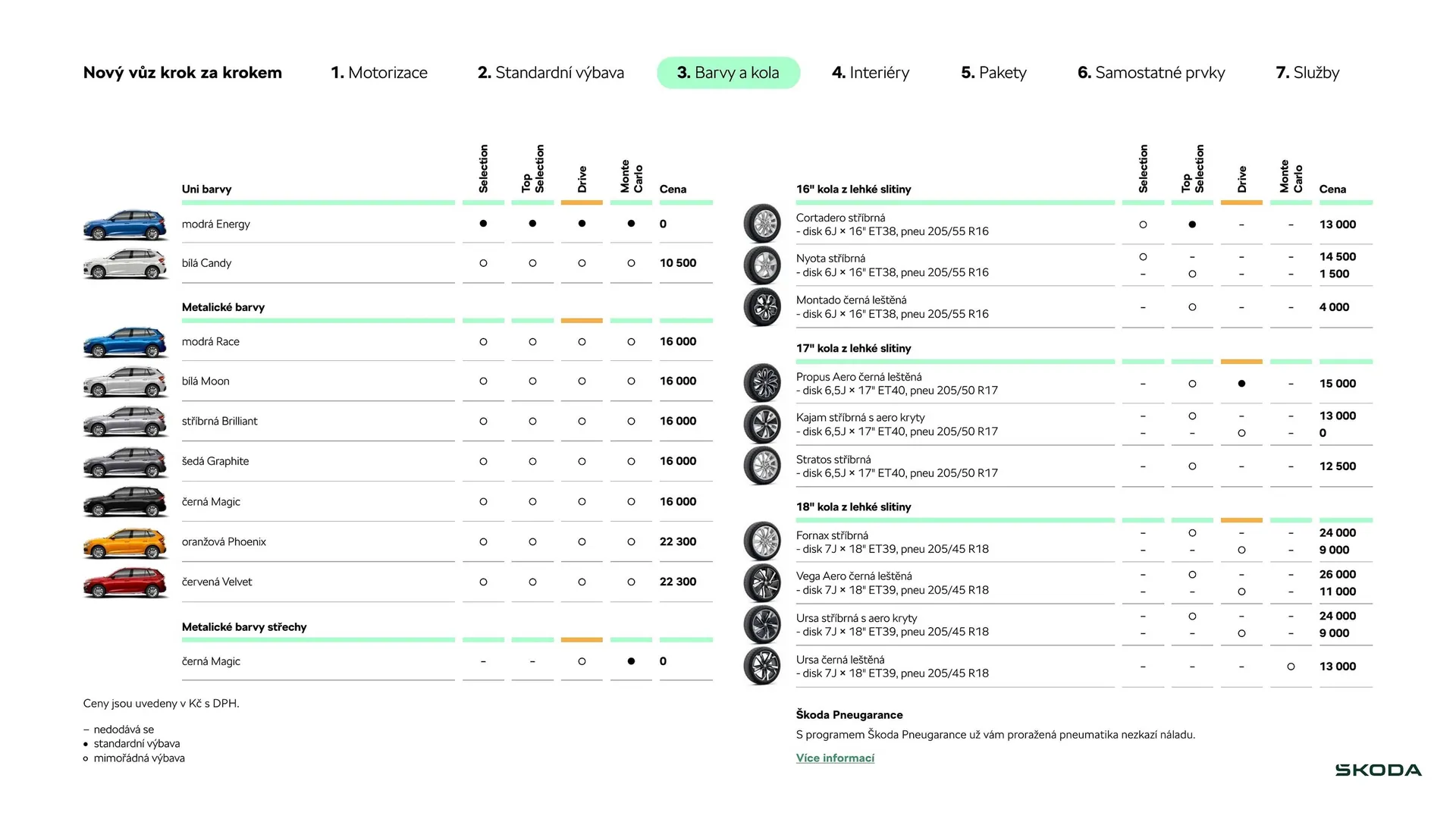Click 'Stratos stříbrná' wheel name
This screenshot has width=1456, height=819.
[833, 460]
